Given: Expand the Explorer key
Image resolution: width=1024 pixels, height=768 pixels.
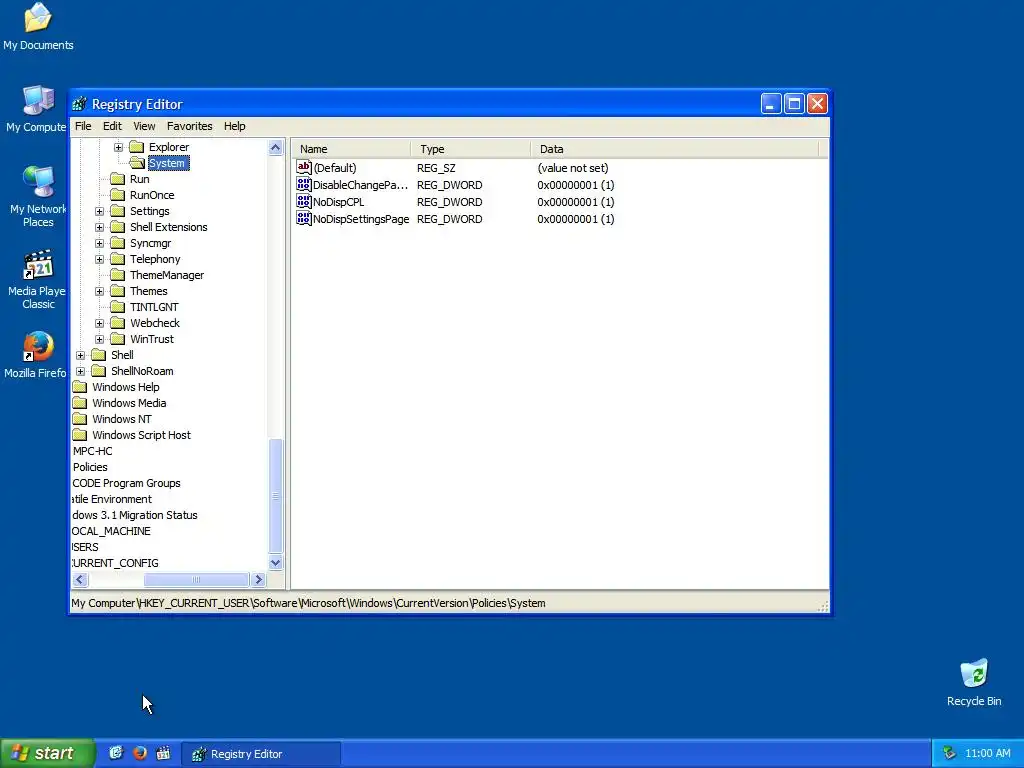Looking at the screenshot, I should [118, 147].
